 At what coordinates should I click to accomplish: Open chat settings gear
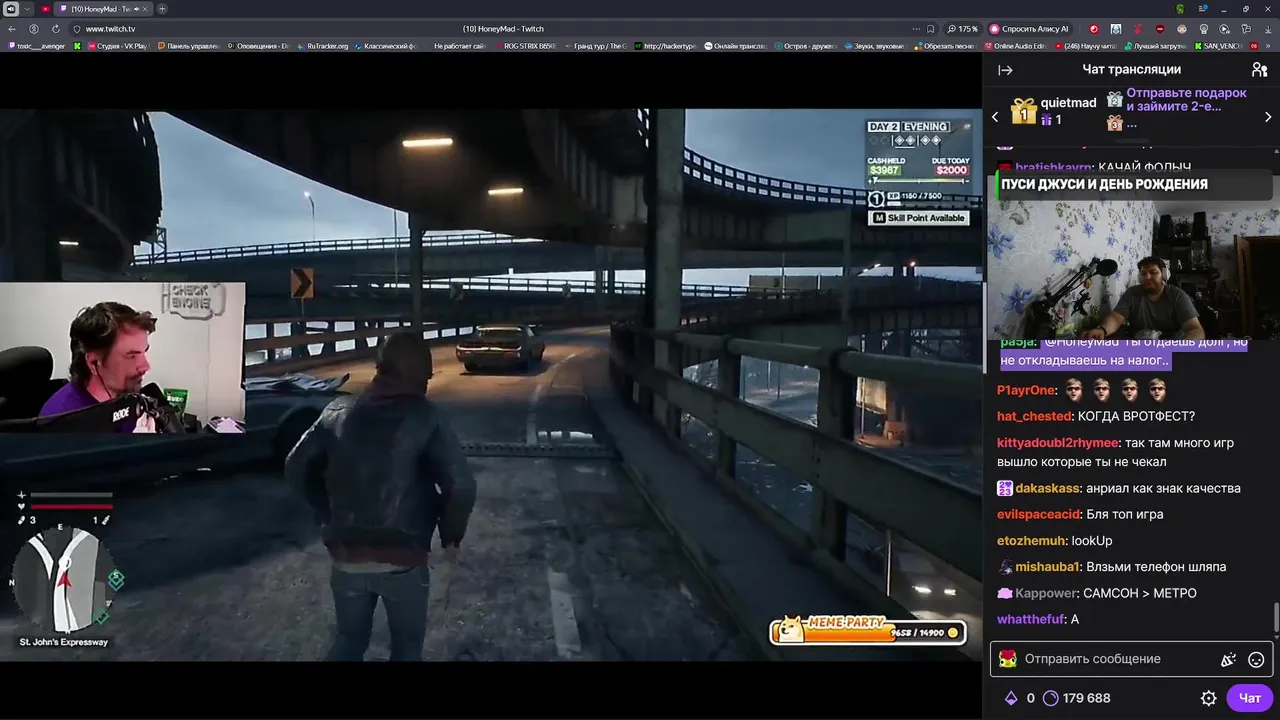tap(1208, 698)
